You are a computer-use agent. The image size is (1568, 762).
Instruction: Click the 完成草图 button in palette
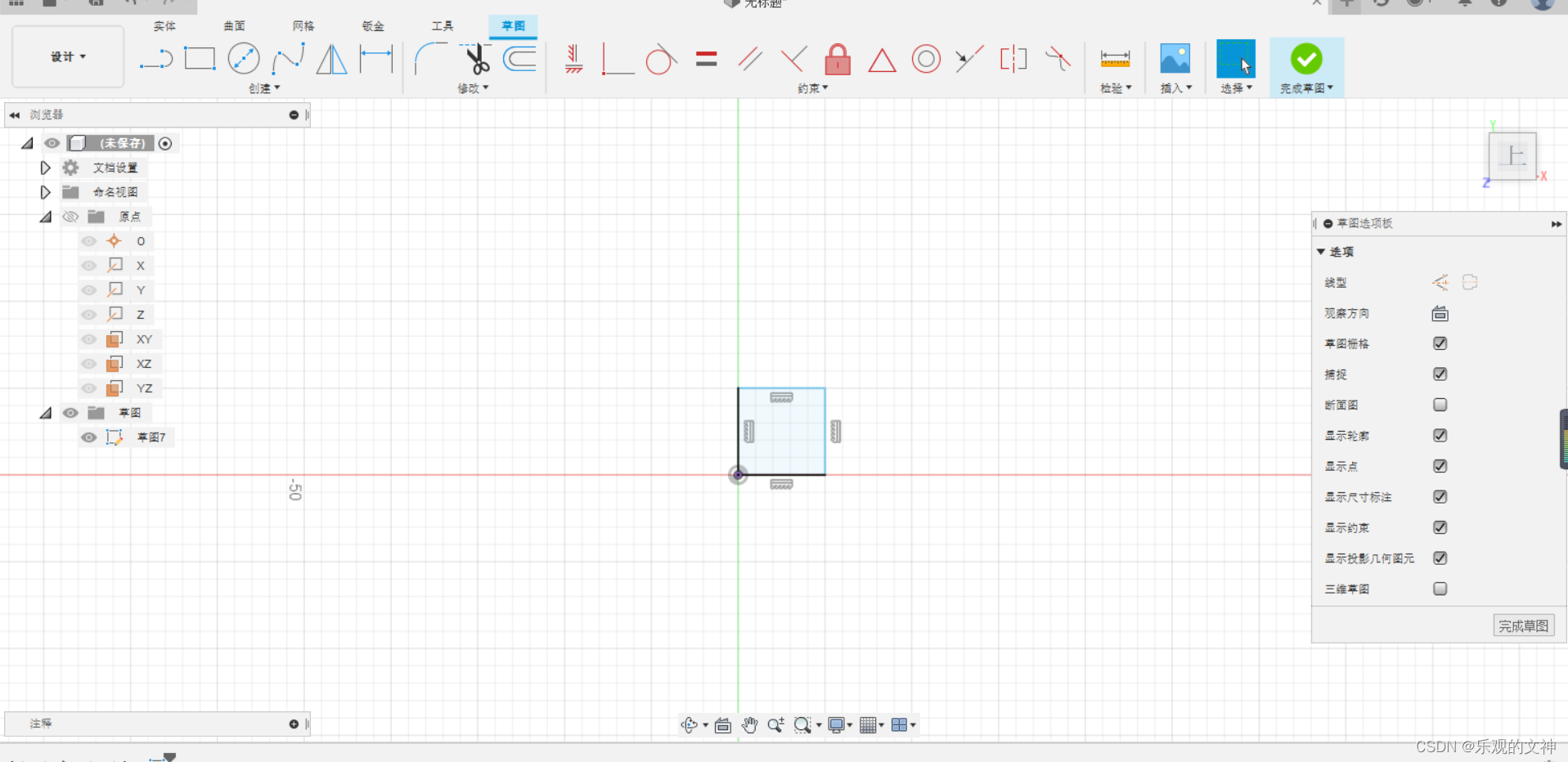1523,626
